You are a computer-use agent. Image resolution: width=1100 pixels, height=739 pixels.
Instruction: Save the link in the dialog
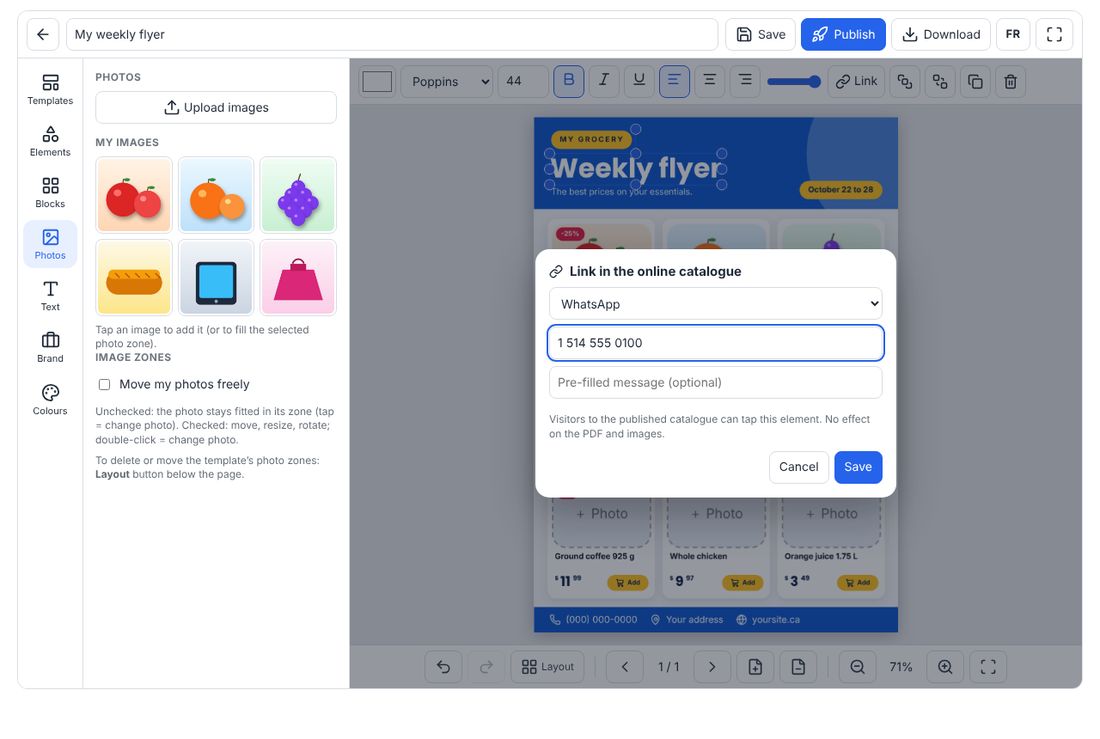pyautogui.click(x=858, y=467)
